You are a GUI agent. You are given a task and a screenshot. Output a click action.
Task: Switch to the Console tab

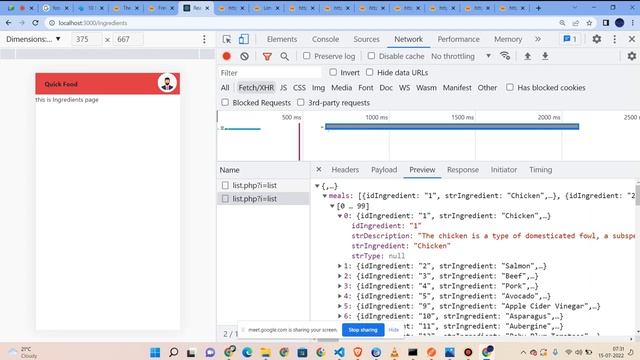(325, 39)
